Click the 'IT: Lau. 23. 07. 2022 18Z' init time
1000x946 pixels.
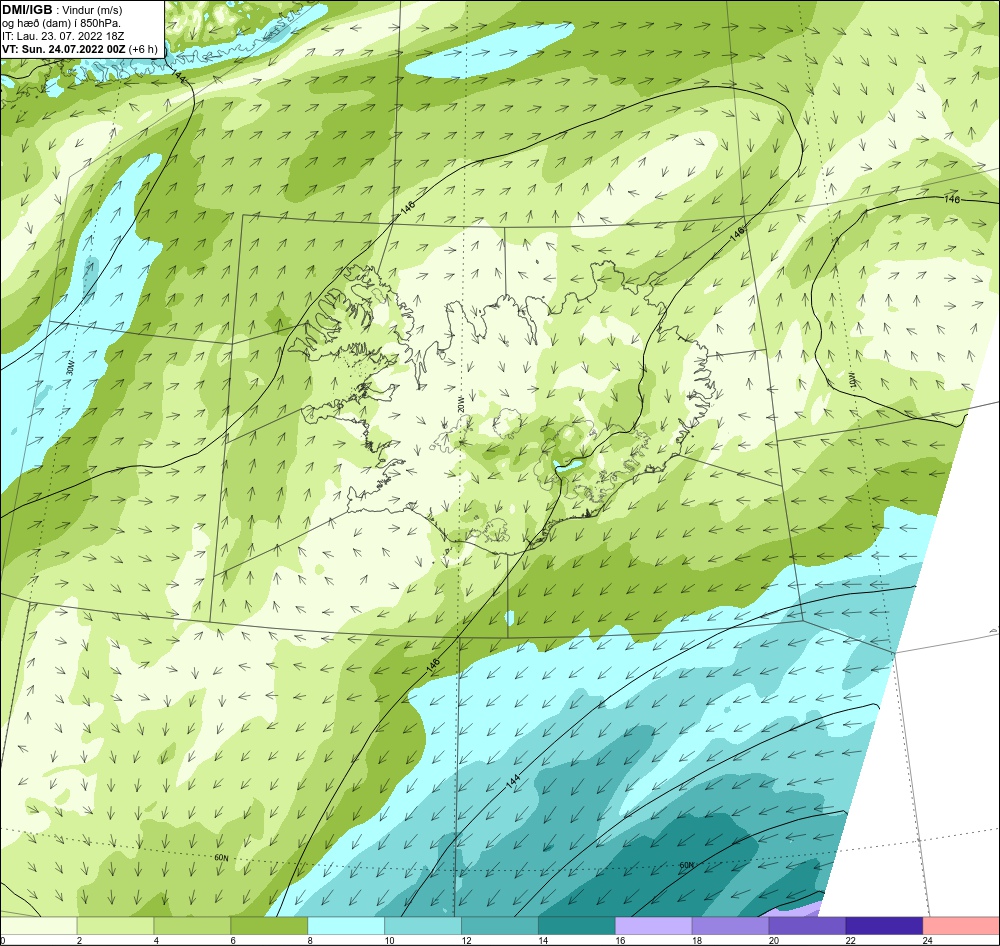(x=63, y=36)
